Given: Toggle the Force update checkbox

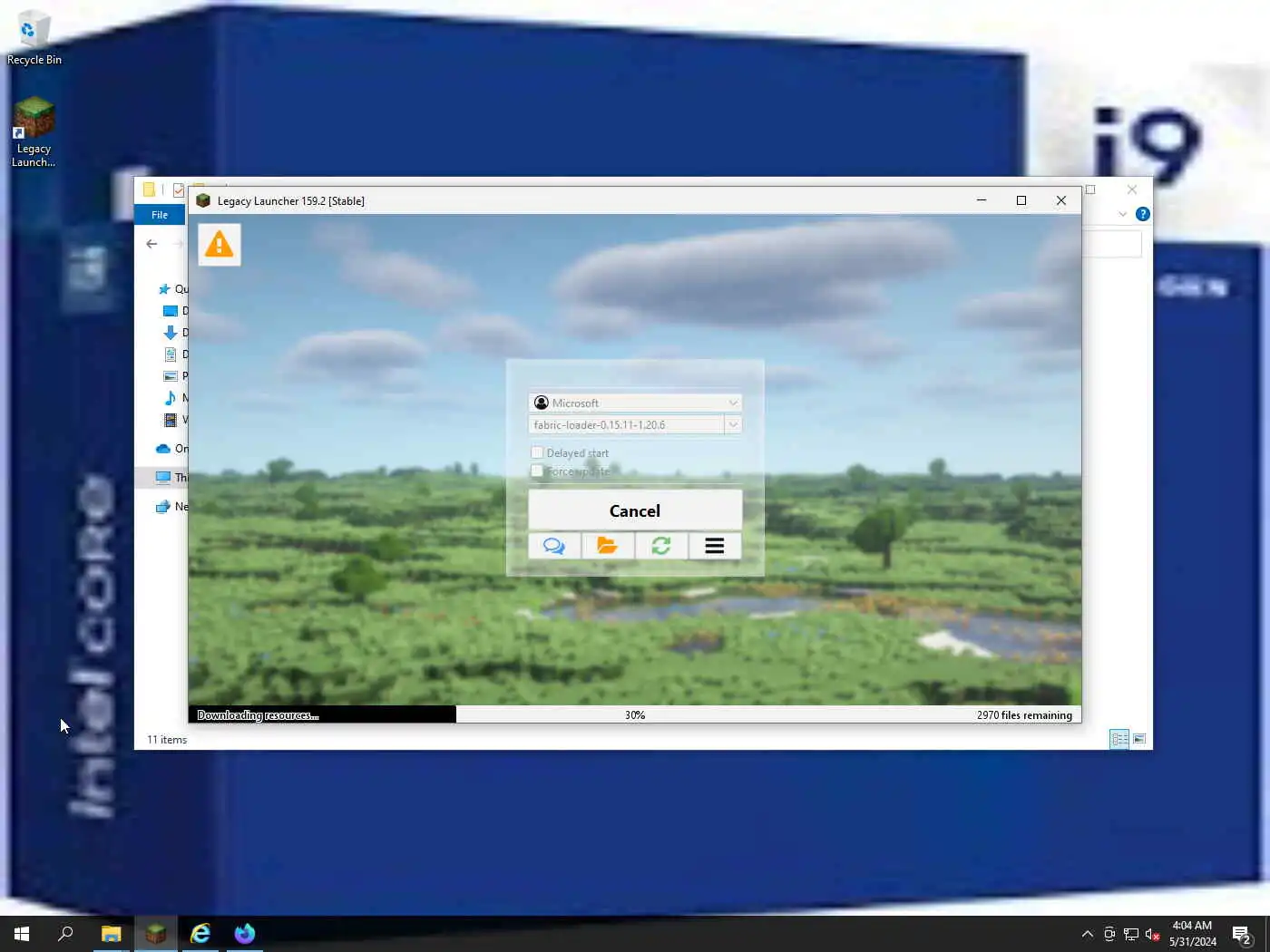Looking at the screenshot, I should click(x=537, y=471).
